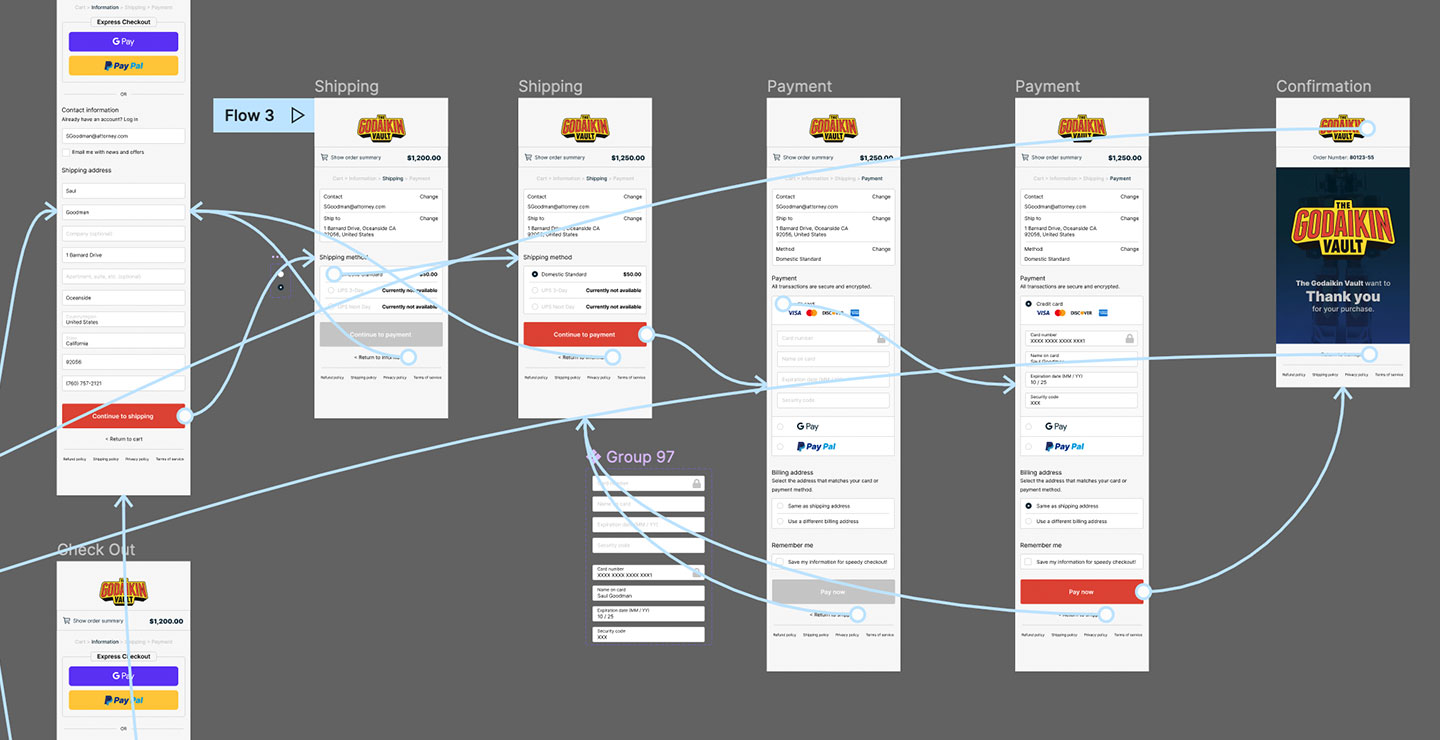The height and width of the screenshot is (740, 1440).
Task: Click the Flow 3 play arrow icon
Action: click(297, 115)
